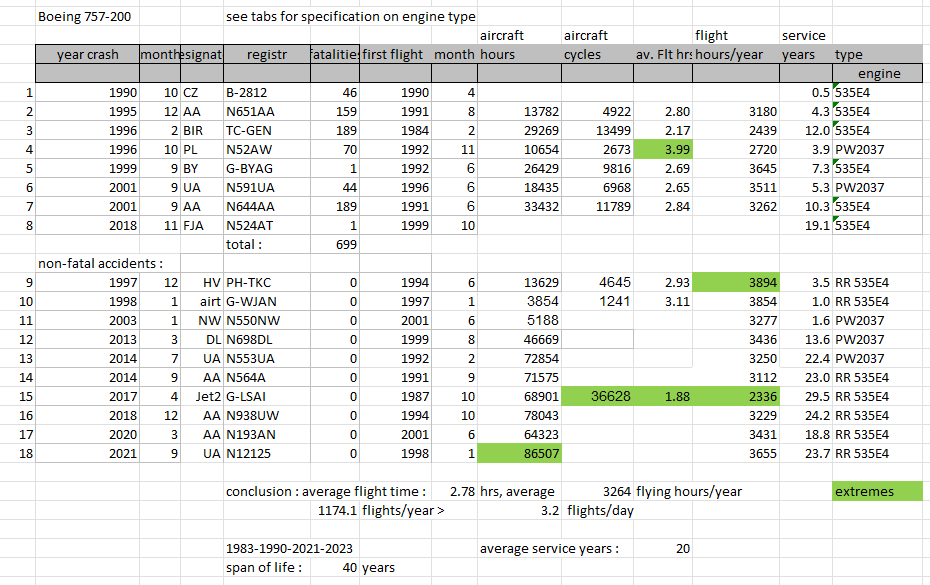Select registration cell G-BYAG
This screenshot has height=585, width=930.
tap(267, 168)
